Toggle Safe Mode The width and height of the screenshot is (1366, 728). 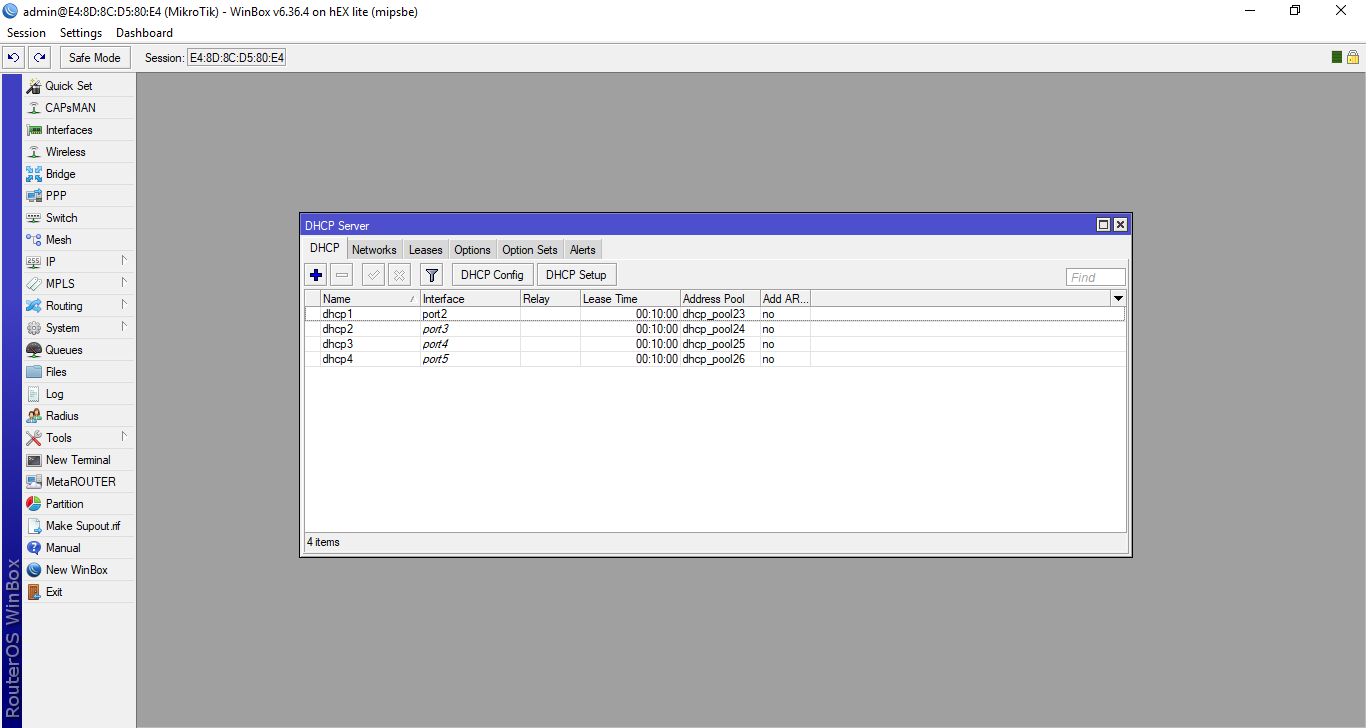click(x=94, y=58)
